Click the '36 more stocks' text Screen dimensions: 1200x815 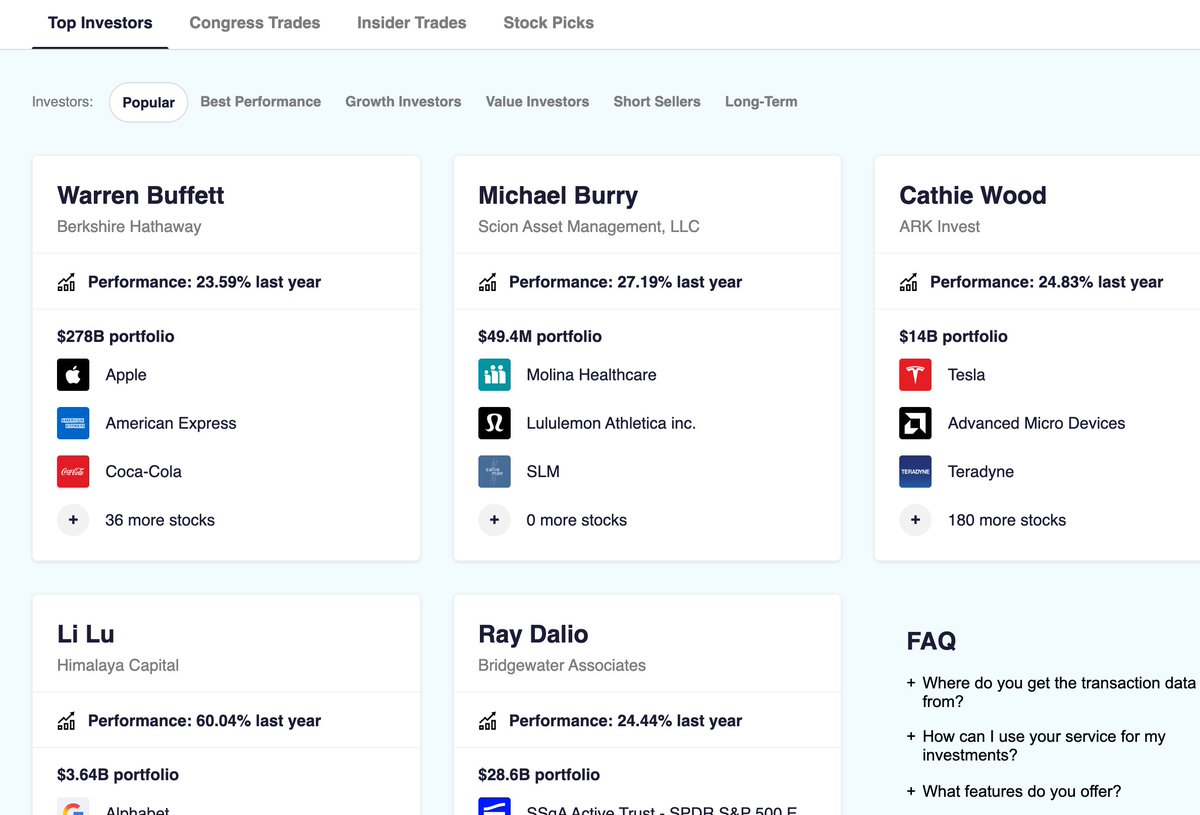(x=160, y=520)
